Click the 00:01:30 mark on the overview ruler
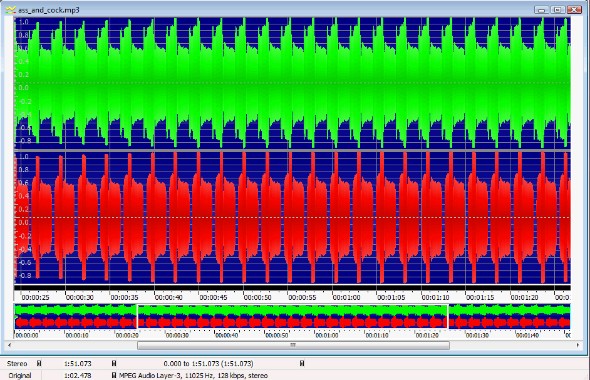 (477, 335)
